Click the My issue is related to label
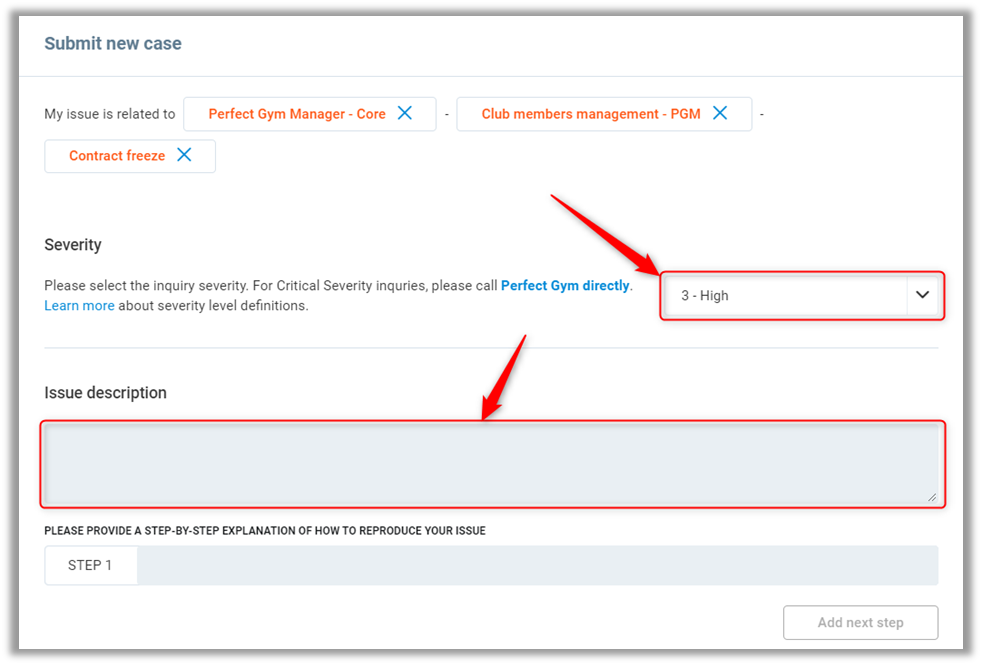Screen dimensions: 982x665 click(x=110, y=114)
